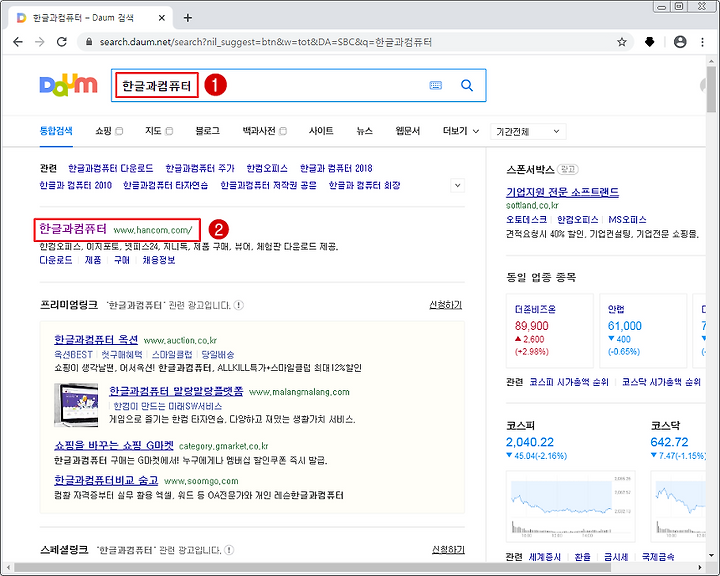
Task: Open the 환율 related link
Action: (582, 557)
